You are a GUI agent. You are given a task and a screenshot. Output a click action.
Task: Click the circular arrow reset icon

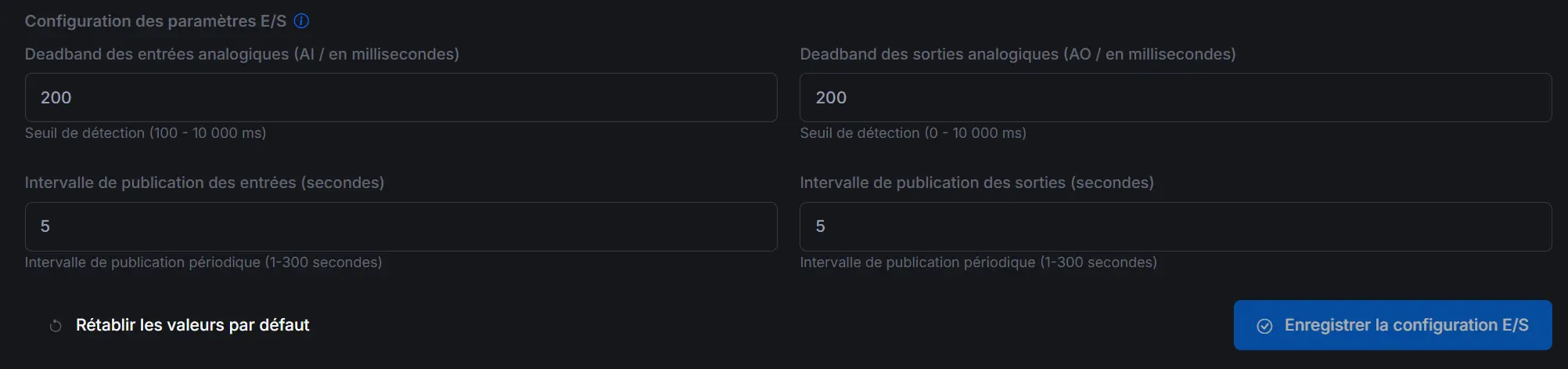click(56, 326)
